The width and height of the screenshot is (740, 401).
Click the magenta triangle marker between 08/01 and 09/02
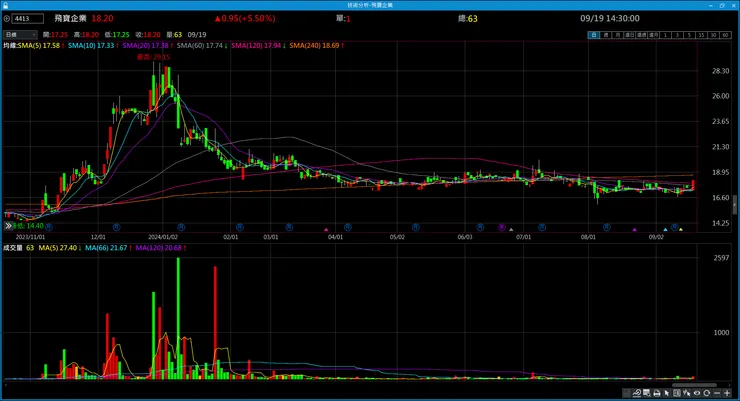(x=635, y=230)
